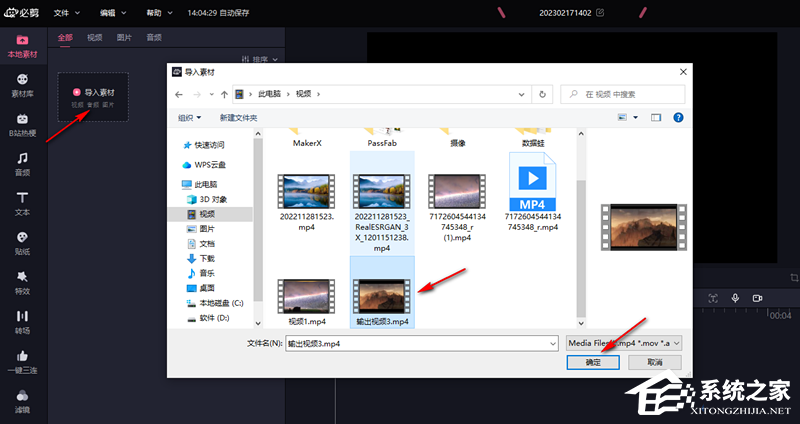Refresh the file dialog folder view
The width and height of the screenshot is (800, 424).
[542, 94]
